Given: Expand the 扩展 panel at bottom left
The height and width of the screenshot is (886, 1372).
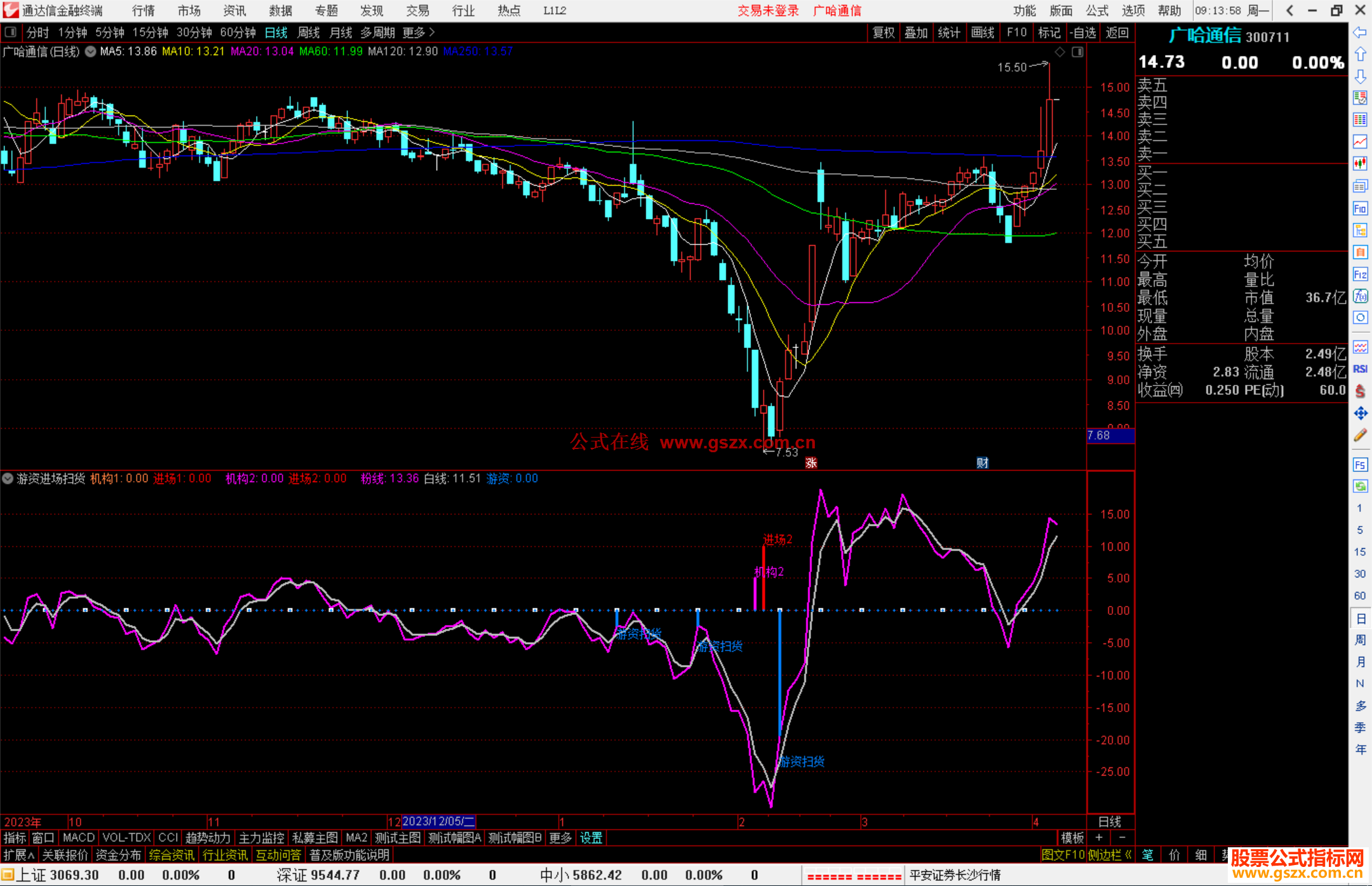Looking at the screenshot, I should (x=19, y=855).
